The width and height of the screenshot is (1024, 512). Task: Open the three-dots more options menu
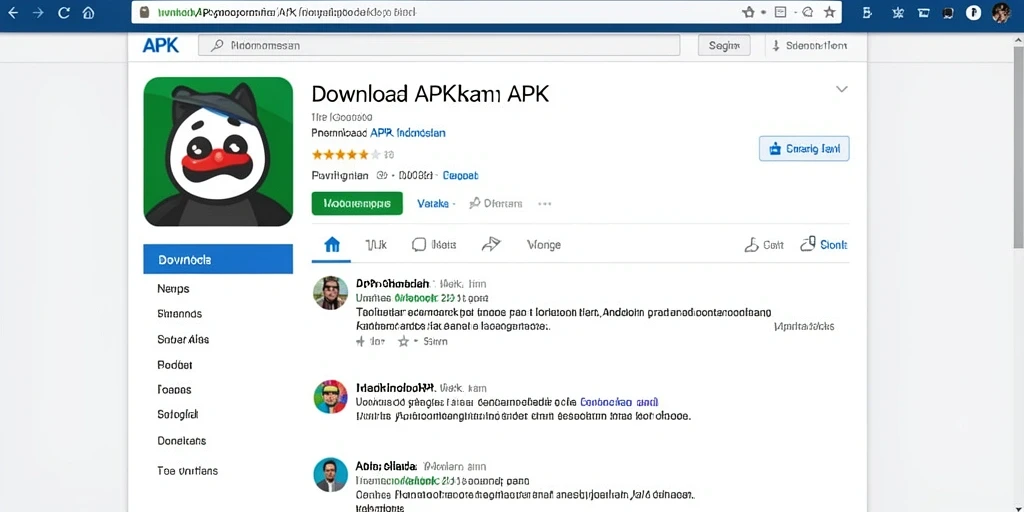pos(545,204)
